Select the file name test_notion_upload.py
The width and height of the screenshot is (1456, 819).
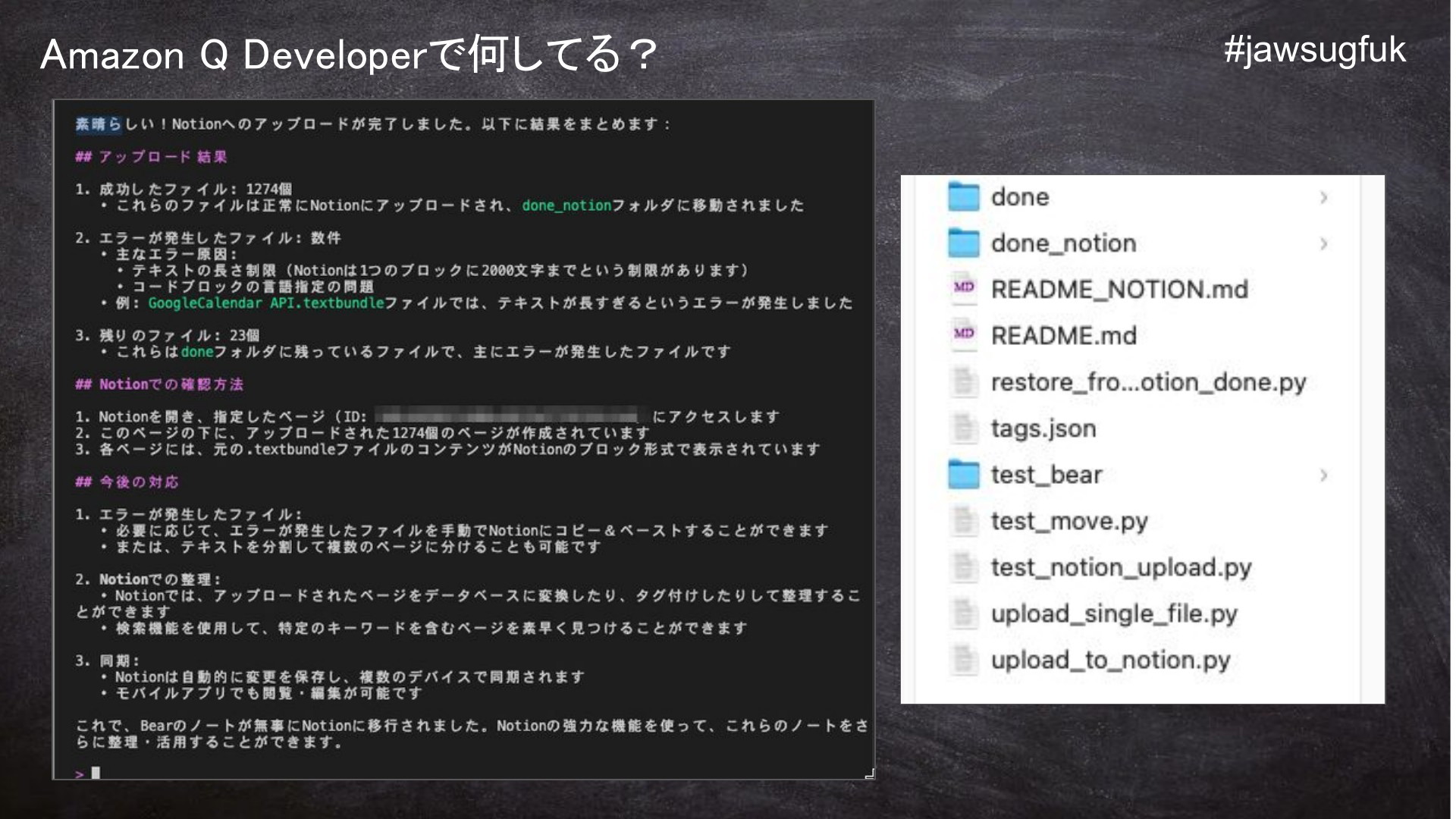click(x=1121, y=568)
